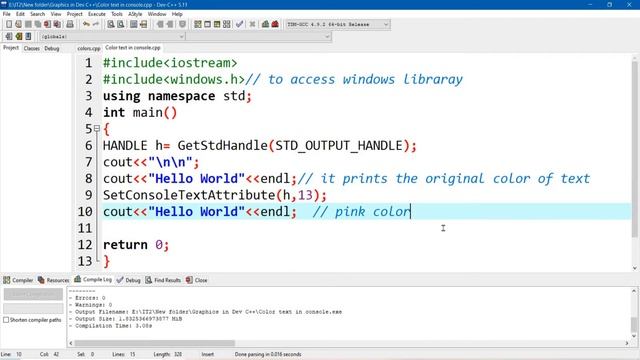Select the Project sidebar tab
The height and width of the screenshot is (360, 640).
(11, 48)
